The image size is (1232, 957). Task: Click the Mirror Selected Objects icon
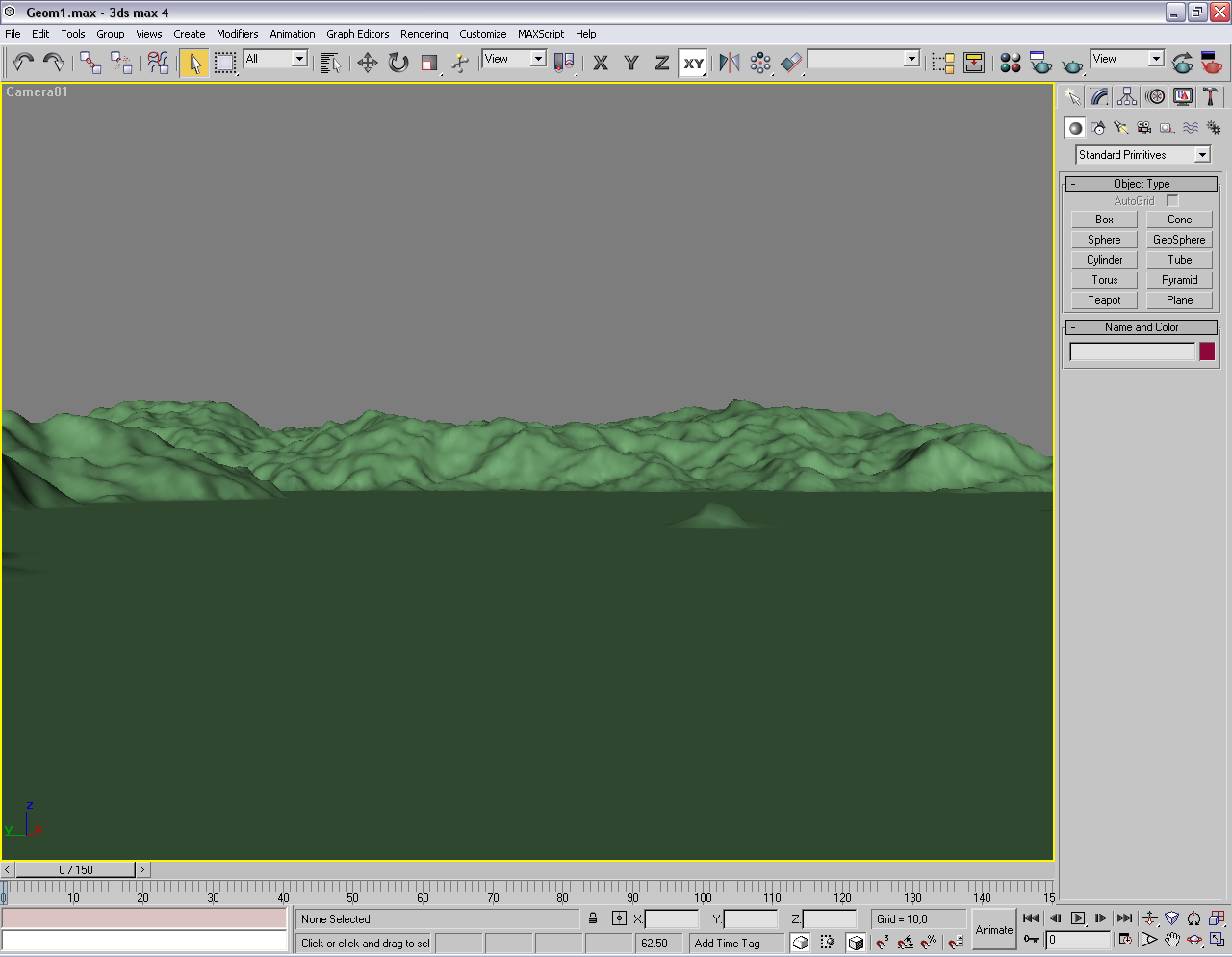(730, 64)
